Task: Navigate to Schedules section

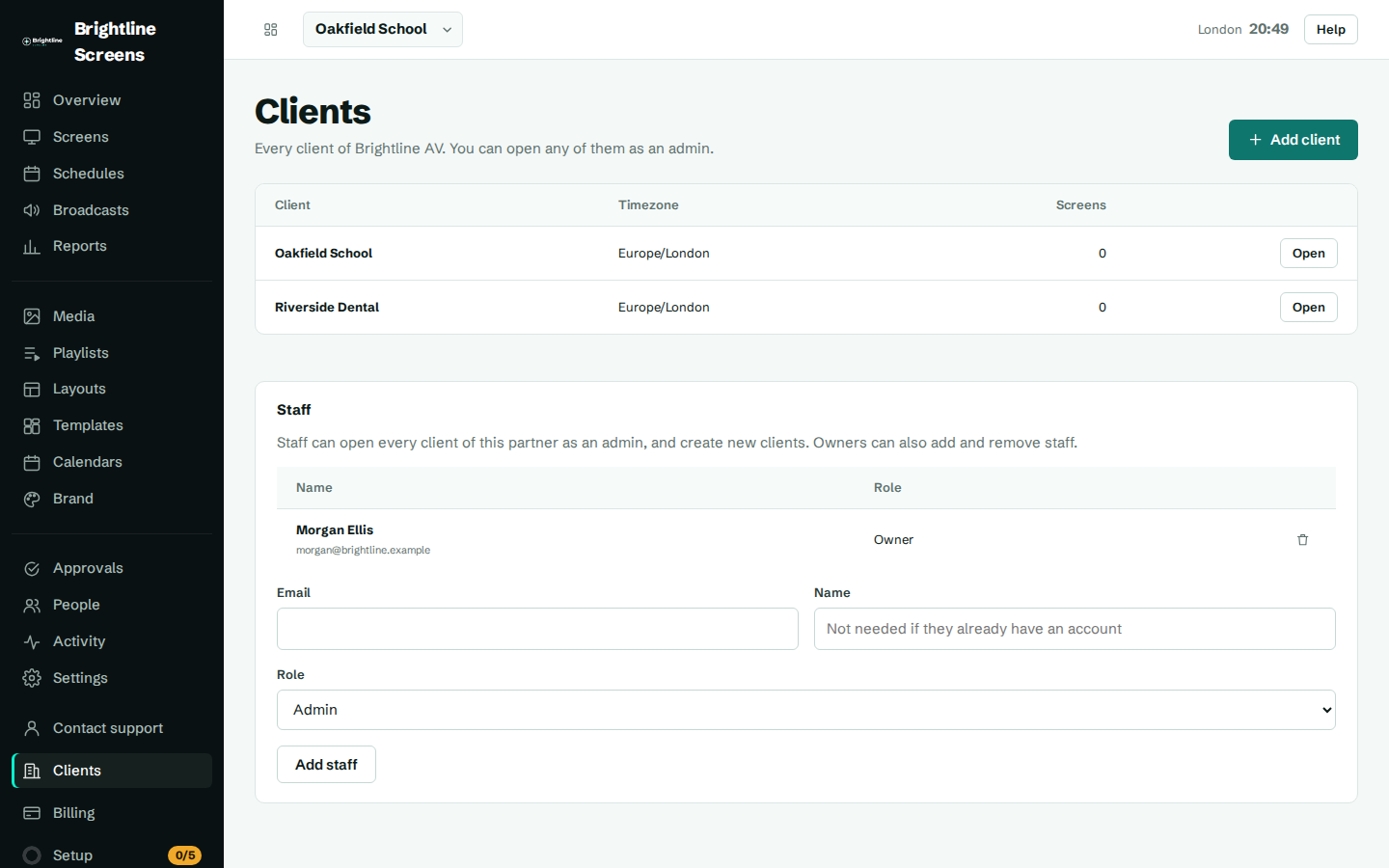Action: tap(112, 174)
